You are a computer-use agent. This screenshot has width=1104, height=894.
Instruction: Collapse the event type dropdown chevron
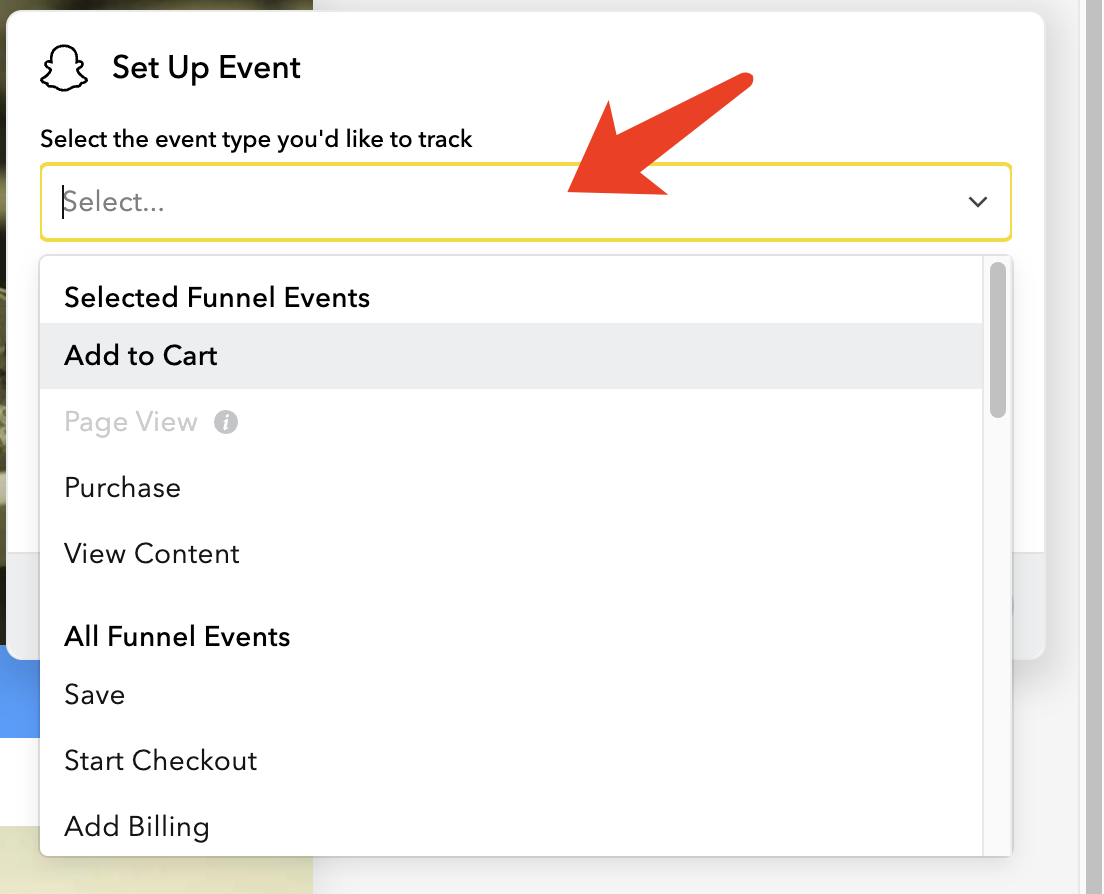(x=977, y=202)
